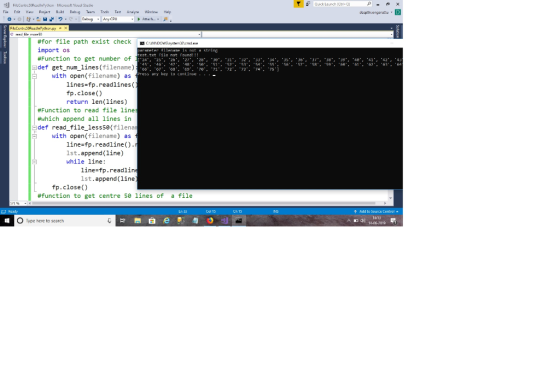Open the Analyze menu

132,12
